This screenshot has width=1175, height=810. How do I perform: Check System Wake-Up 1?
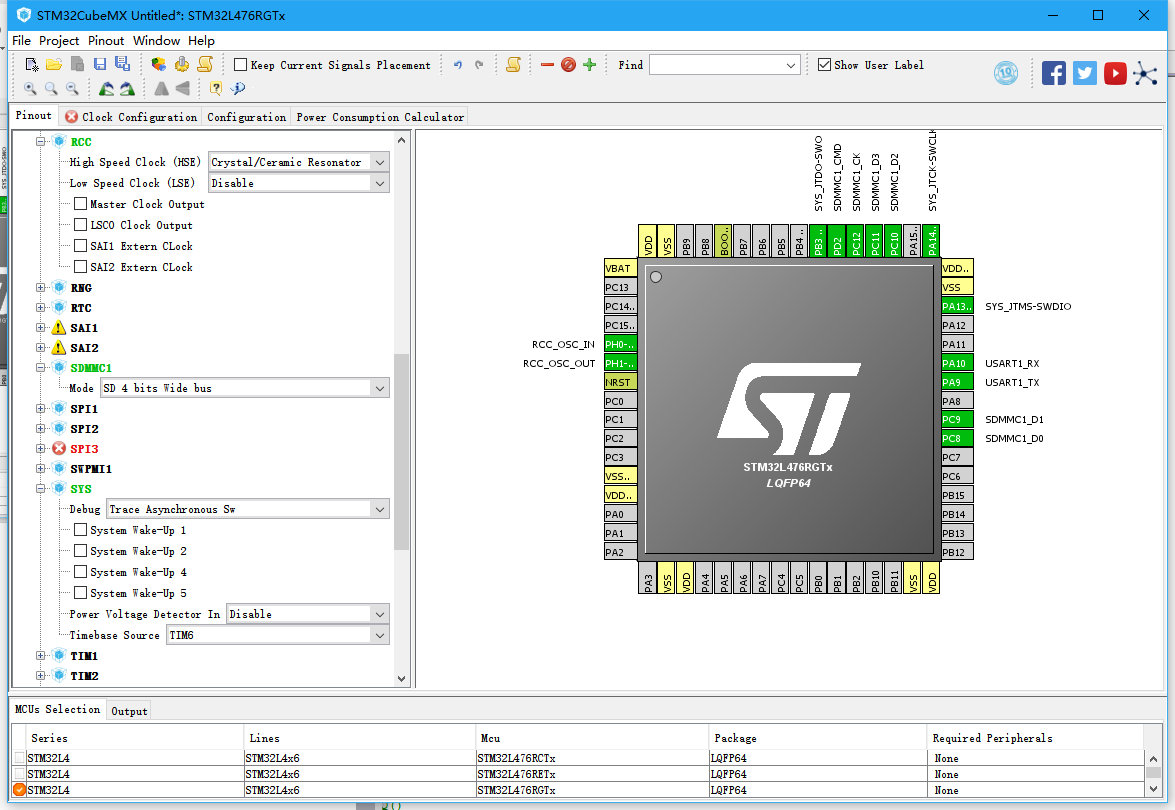(x=79, y=530)
